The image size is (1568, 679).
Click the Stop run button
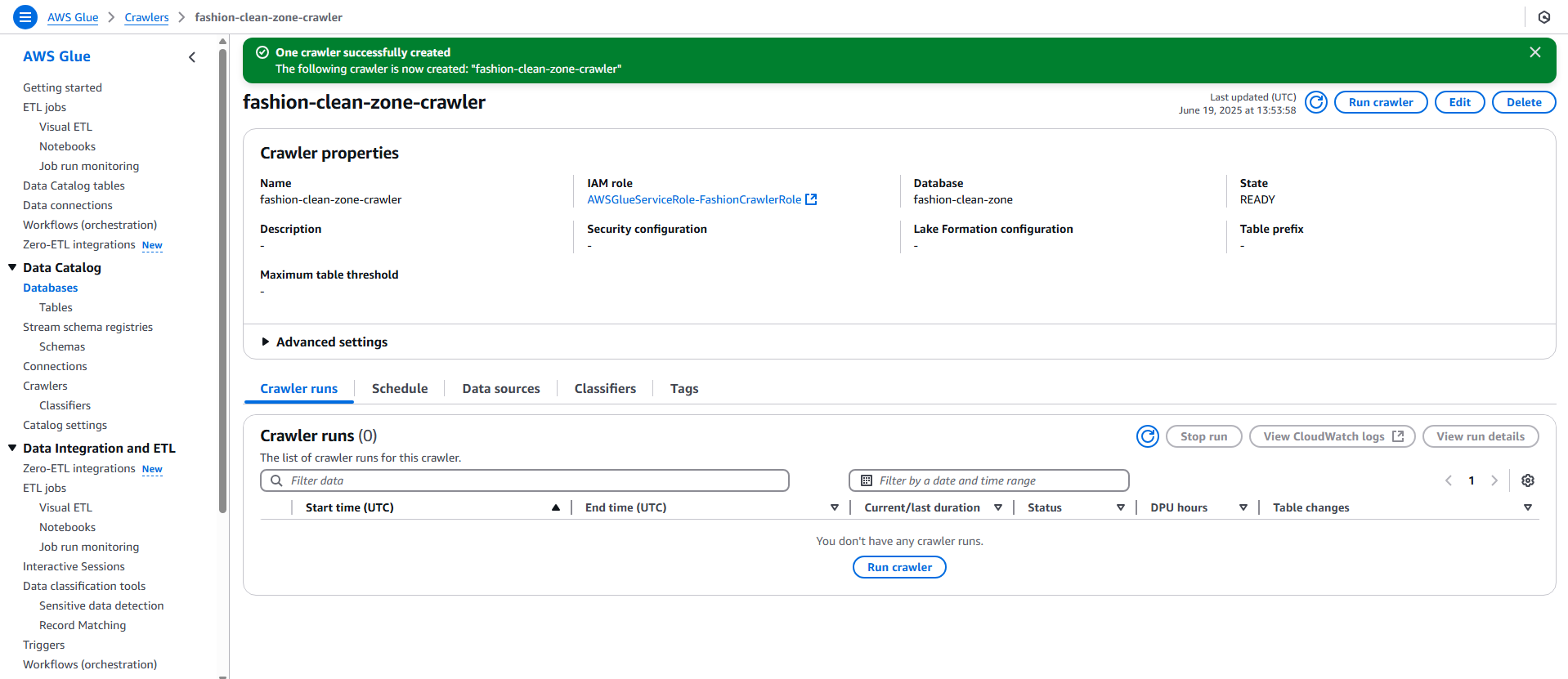[x=1204, y=436]
